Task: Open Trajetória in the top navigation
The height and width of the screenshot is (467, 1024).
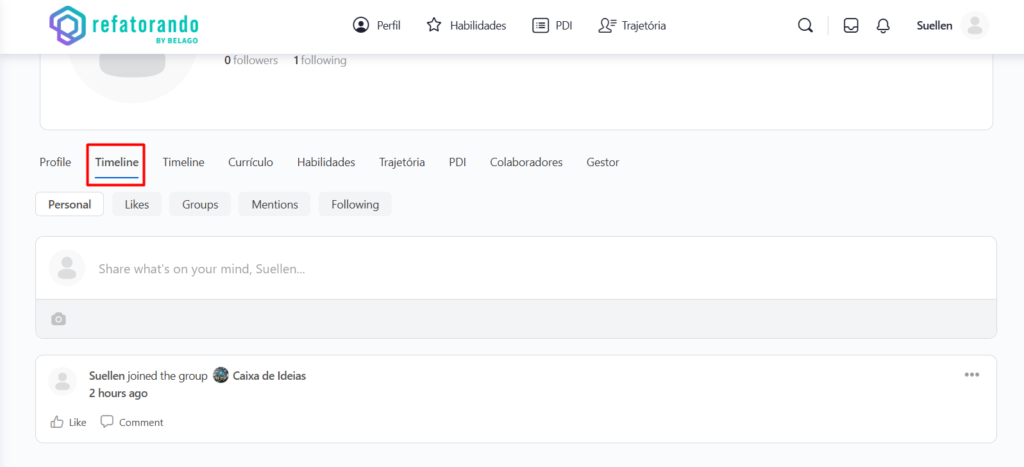Action: click(632, 26)
